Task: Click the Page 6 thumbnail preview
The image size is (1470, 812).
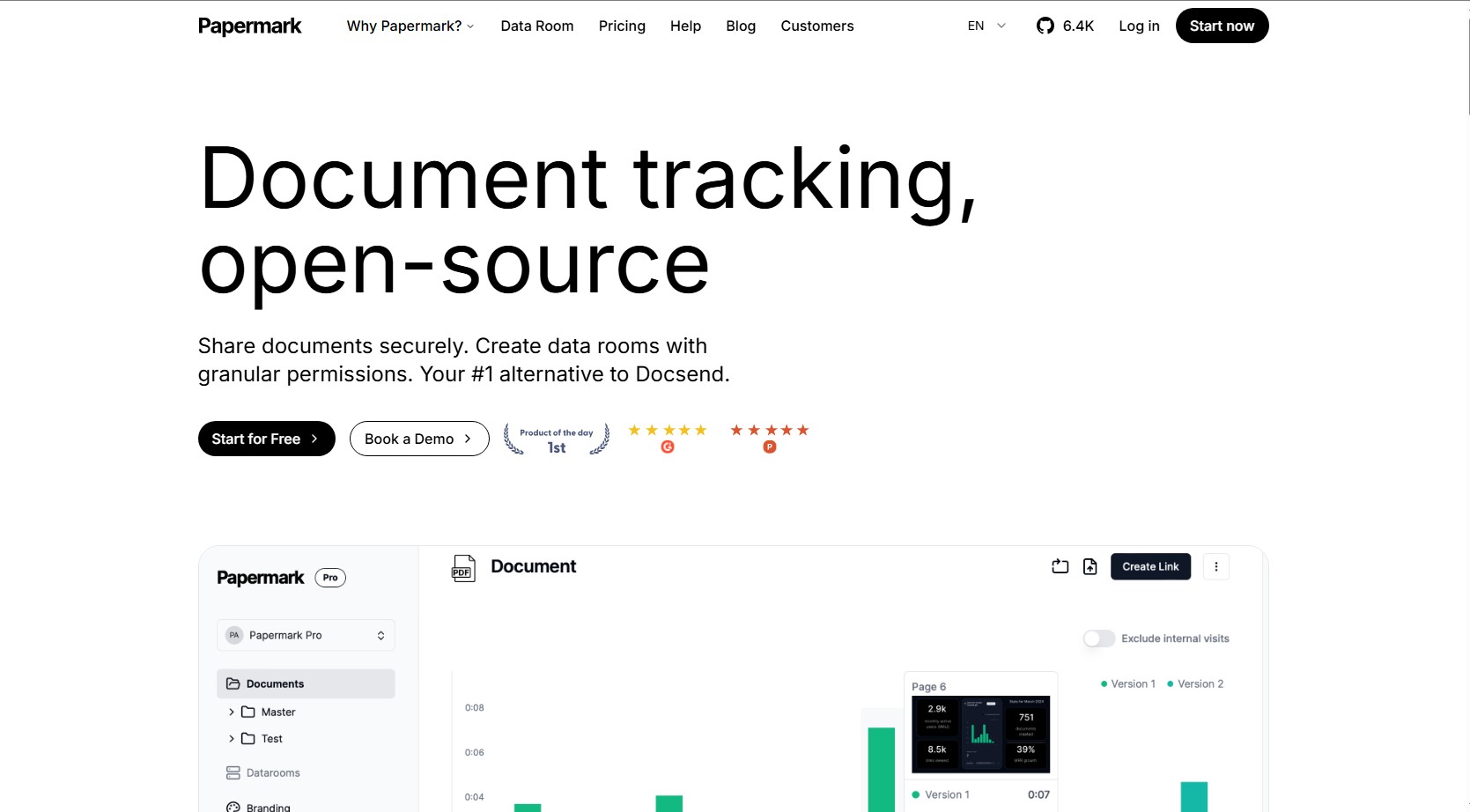Action: [x=980, y=734]
